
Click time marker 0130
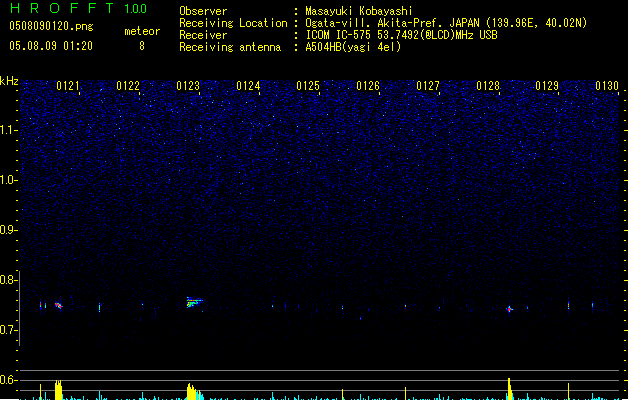click(x=607, y=86)
